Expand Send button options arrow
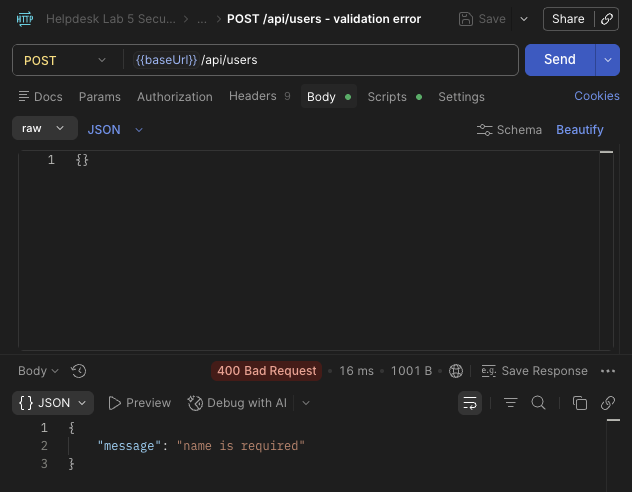632x492 pixels. click(x=608, y=60)
